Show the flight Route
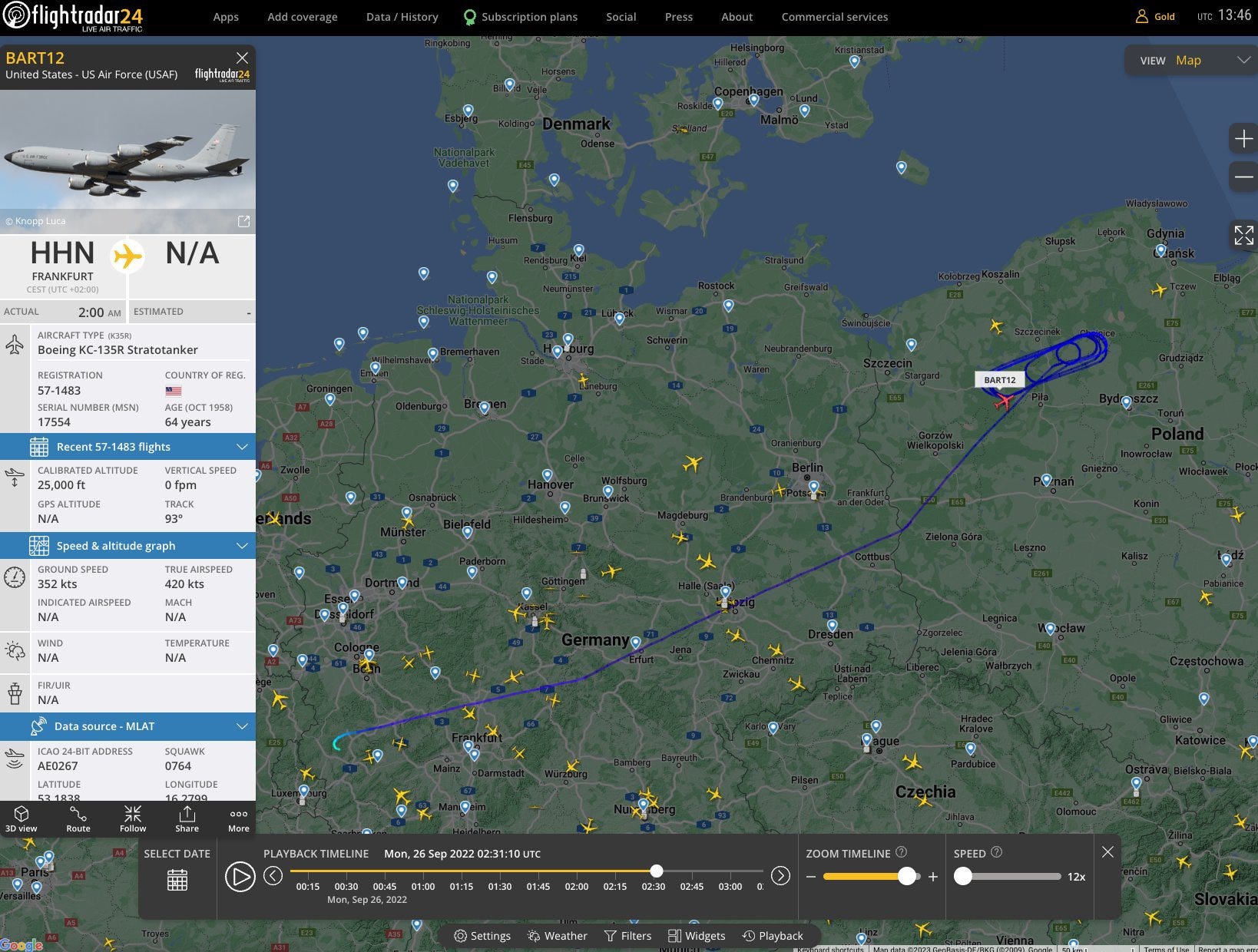This screenshot has height=952, width=1258. click(78, 818)
